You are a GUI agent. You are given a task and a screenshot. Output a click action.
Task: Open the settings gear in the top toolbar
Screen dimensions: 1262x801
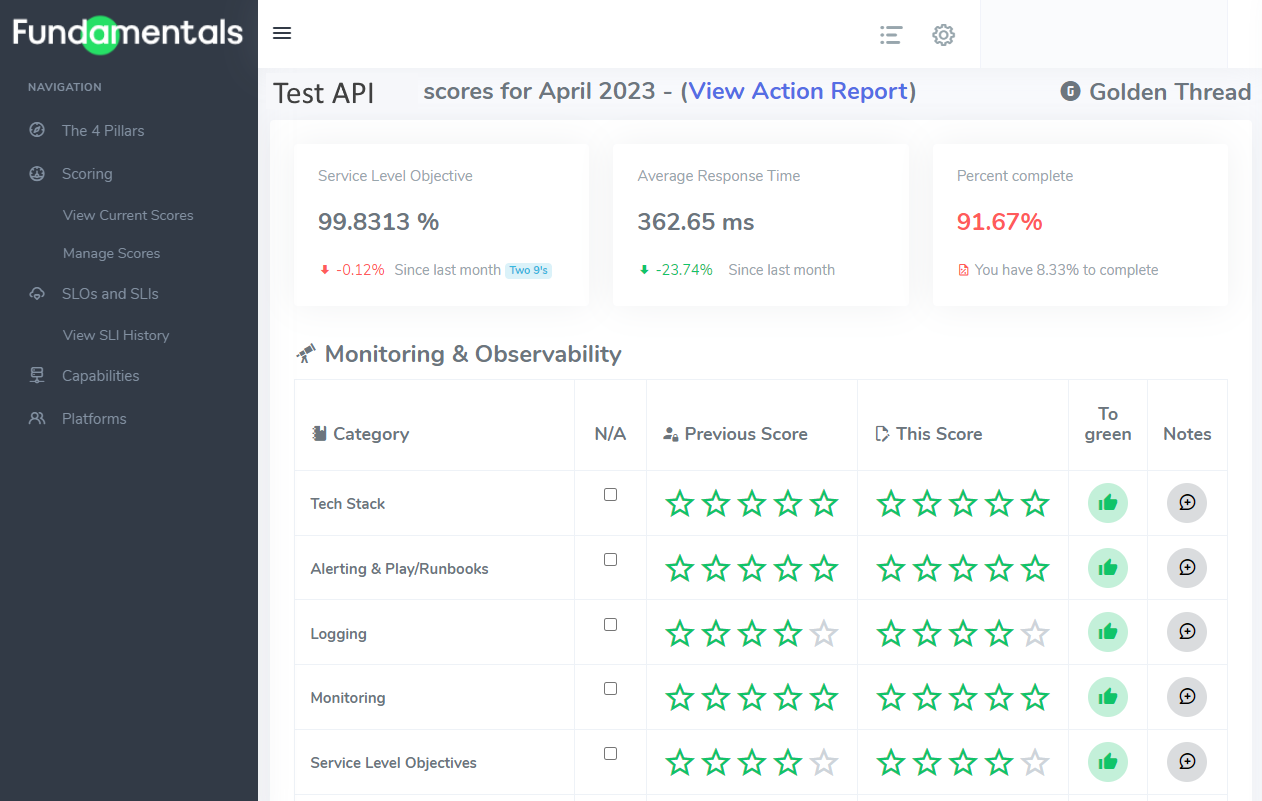(943, 35)
